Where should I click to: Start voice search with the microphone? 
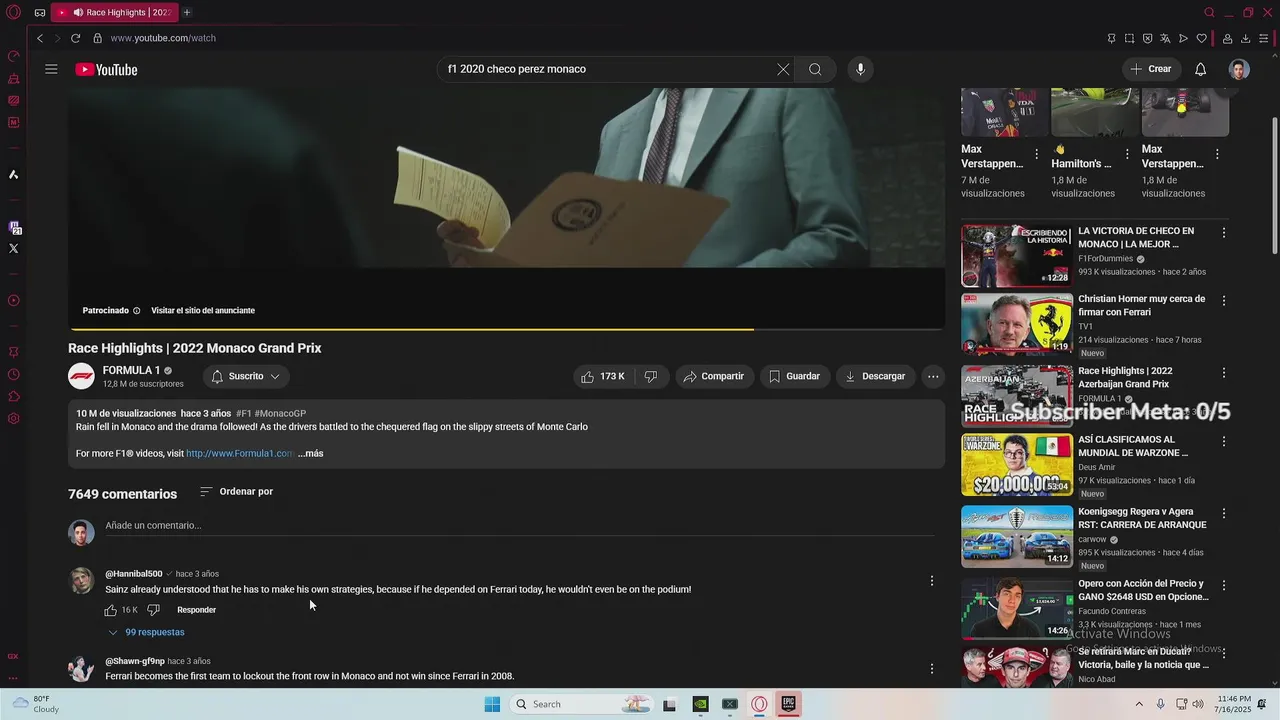click(860, 69)
